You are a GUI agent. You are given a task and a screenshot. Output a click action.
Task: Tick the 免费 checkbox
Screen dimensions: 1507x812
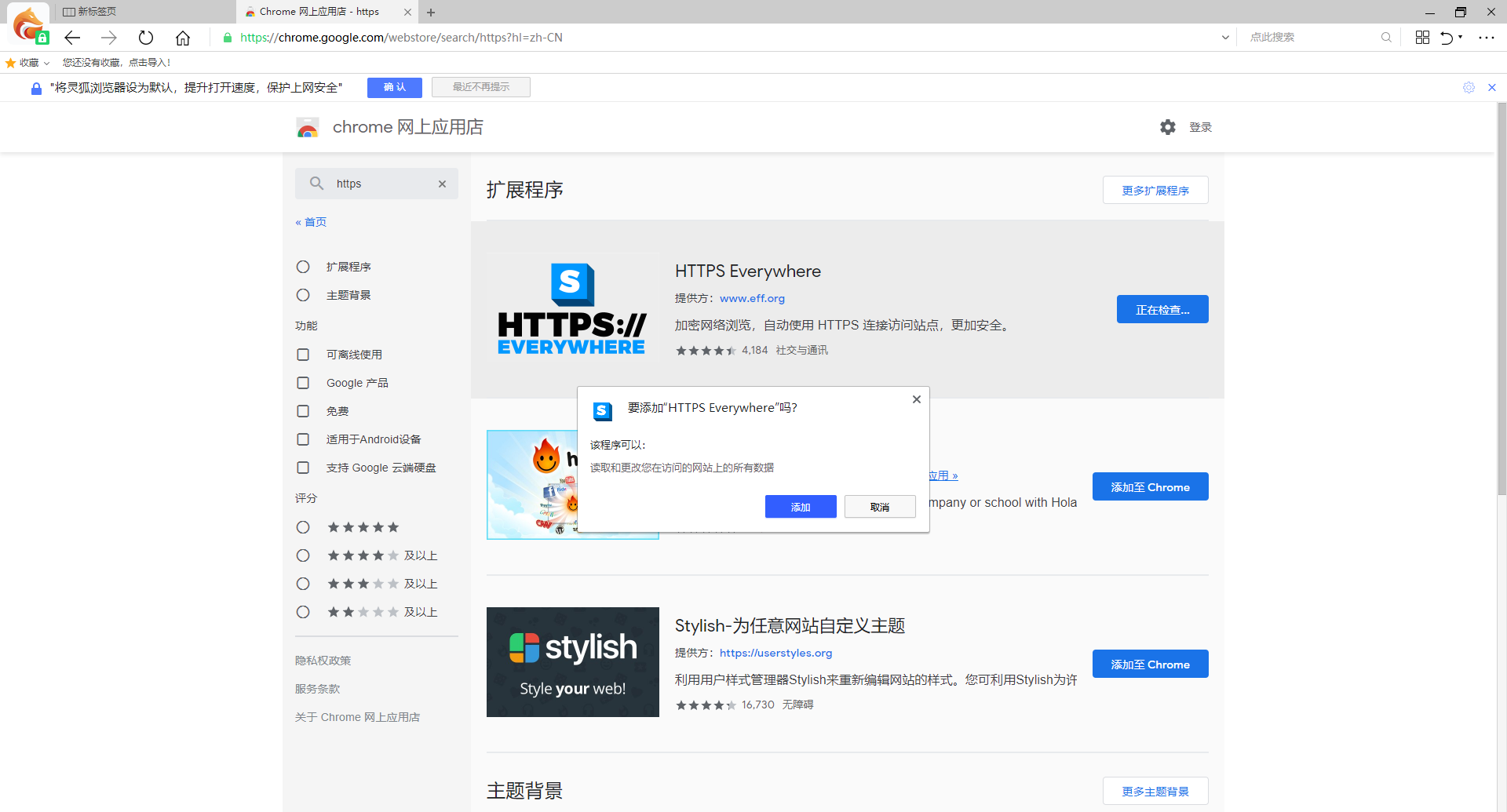coord(303,411)
